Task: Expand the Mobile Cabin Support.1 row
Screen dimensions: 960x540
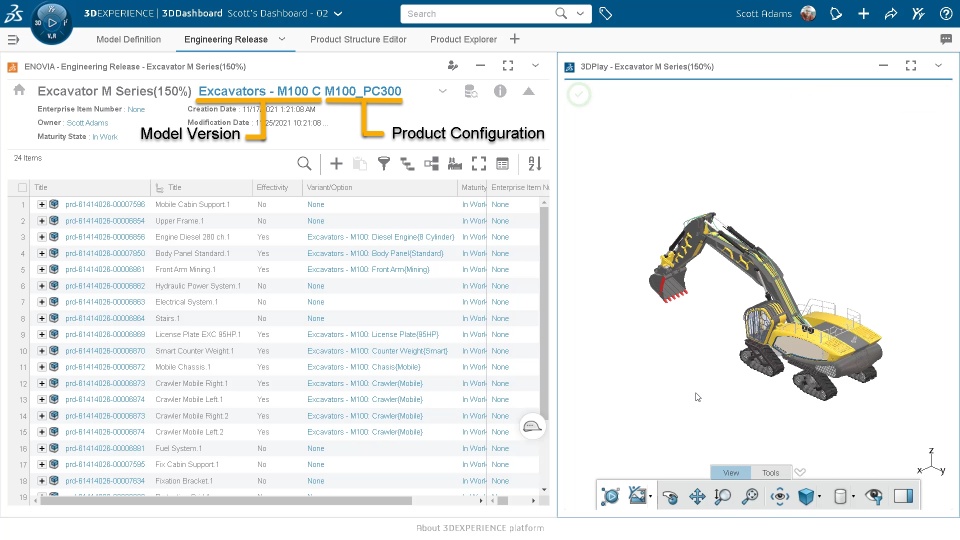Action: pyautogui.click(x=42, y=204)
